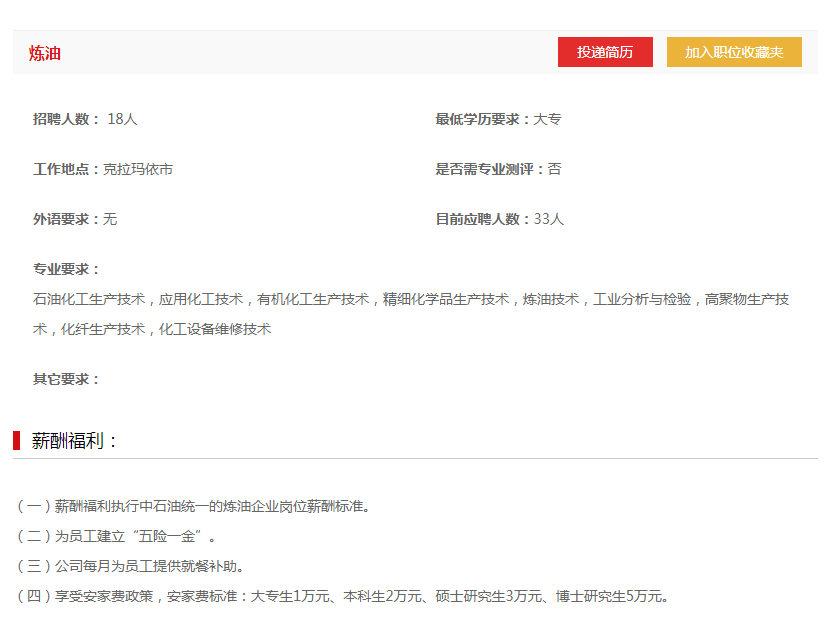Image resolution: width=824 pixels, height=629 pixels.
Task: Click the 其它要求 label
Action: (66, 379)
